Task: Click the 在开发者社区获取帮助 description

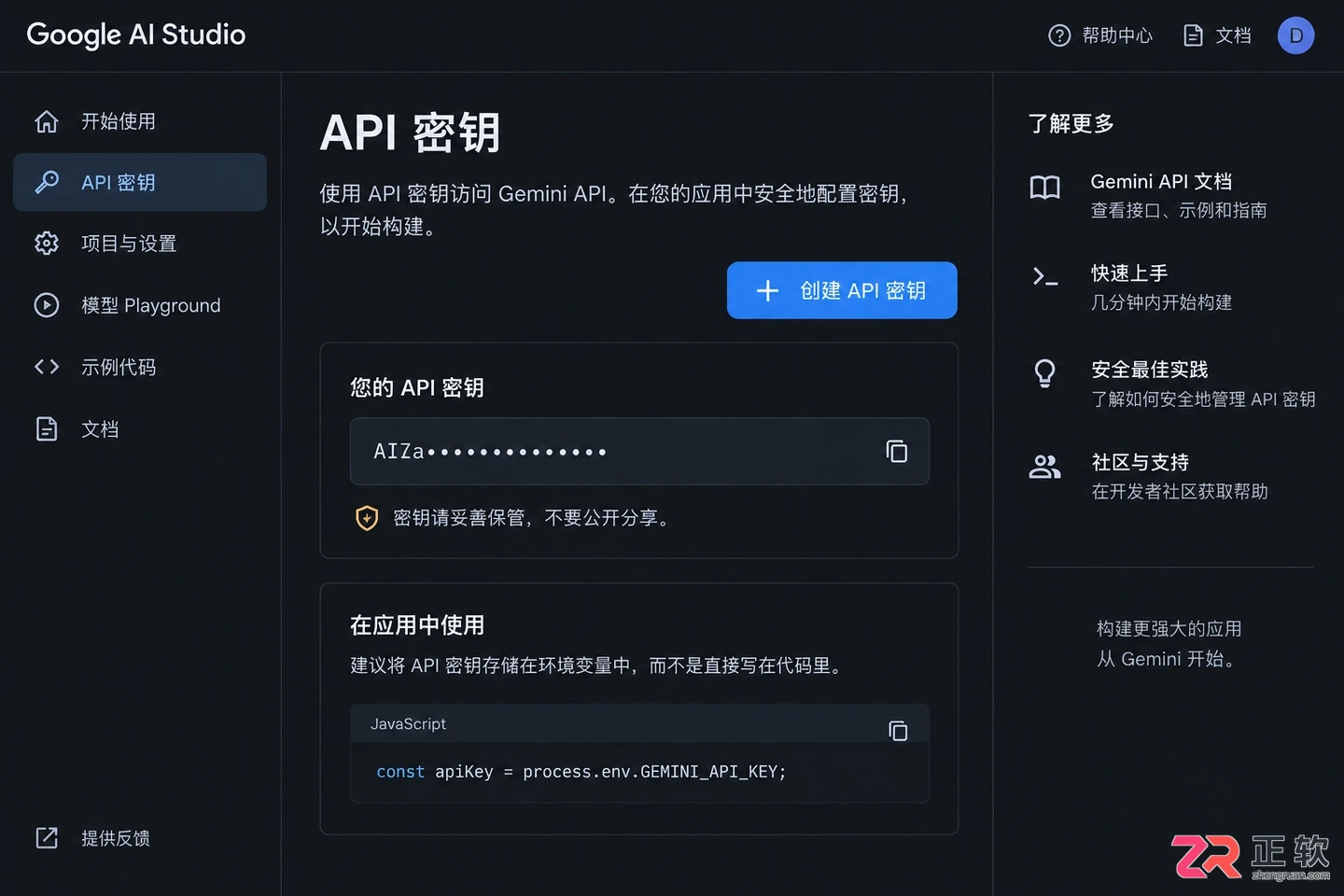Action: [1180, 492]
